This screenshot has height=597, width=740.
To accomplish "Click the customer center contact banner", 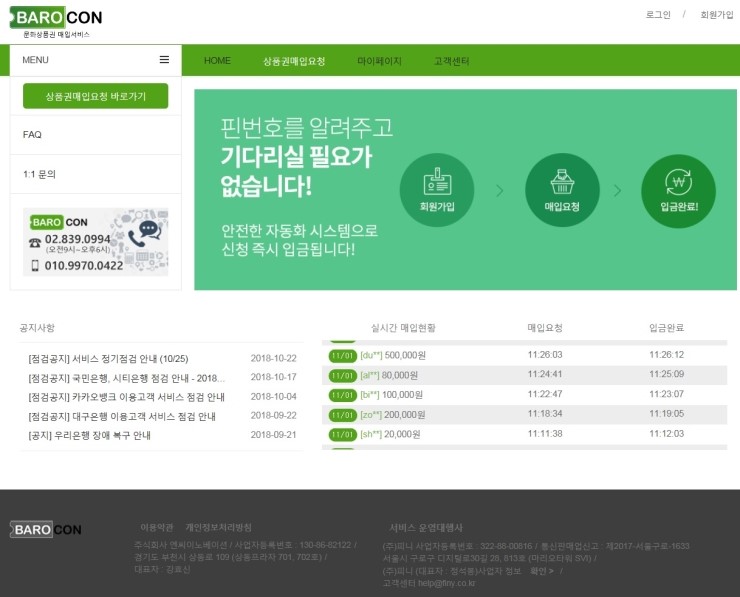I will (96, 242).
